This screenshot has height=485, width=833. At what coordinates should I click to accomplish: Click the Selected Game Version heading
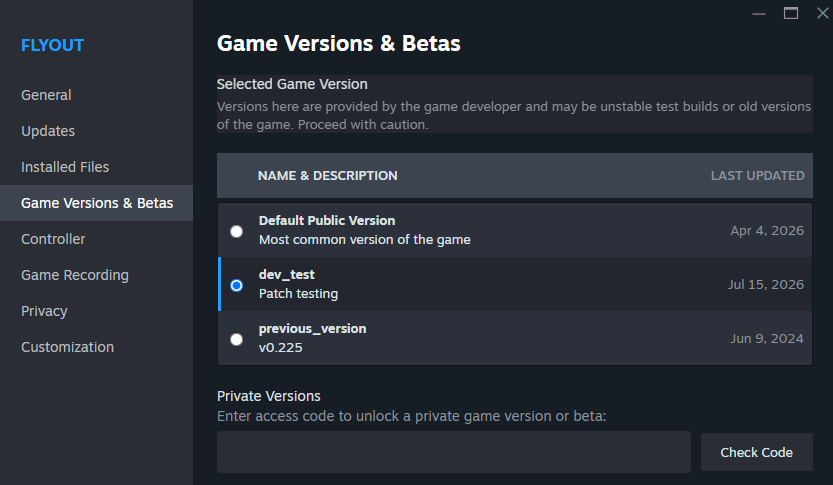(292, 84)
